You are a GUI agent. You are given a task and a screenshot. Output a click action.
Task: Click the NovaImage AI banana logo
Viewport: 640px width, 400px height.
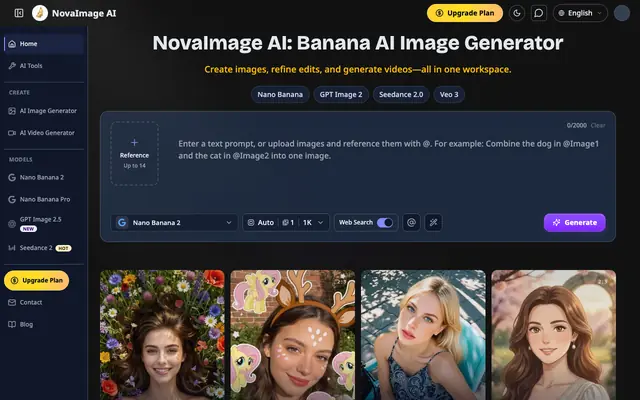[x=40, y=13]
